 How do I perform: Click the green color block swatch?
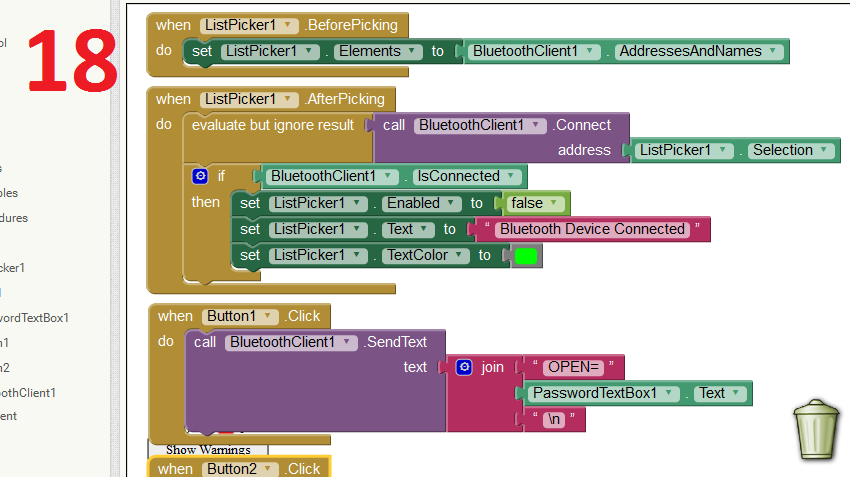pyautogui.click(x=526, y=256)
